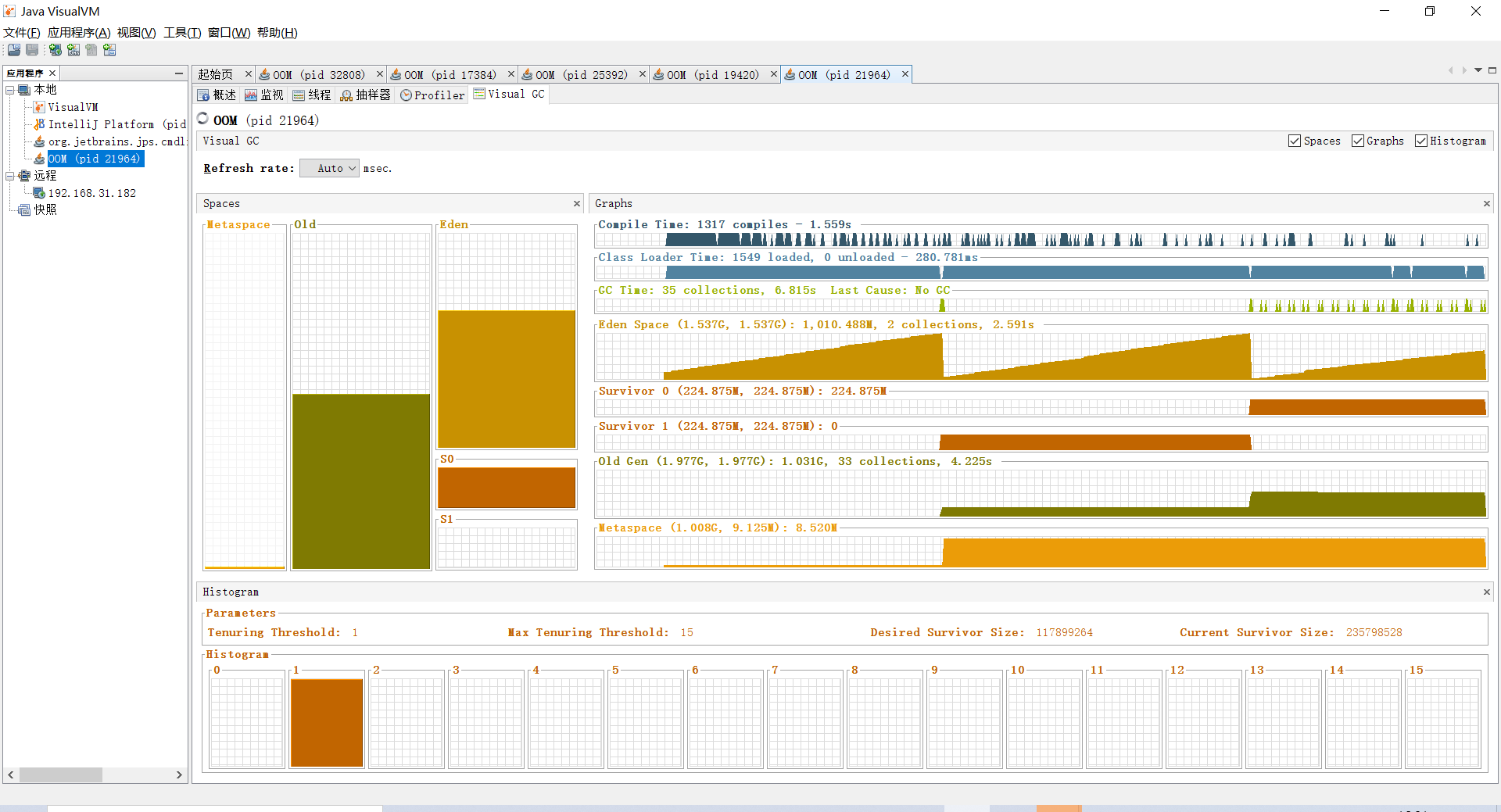
Task: Open the Profiler subtab
Action: click(432, 95)
